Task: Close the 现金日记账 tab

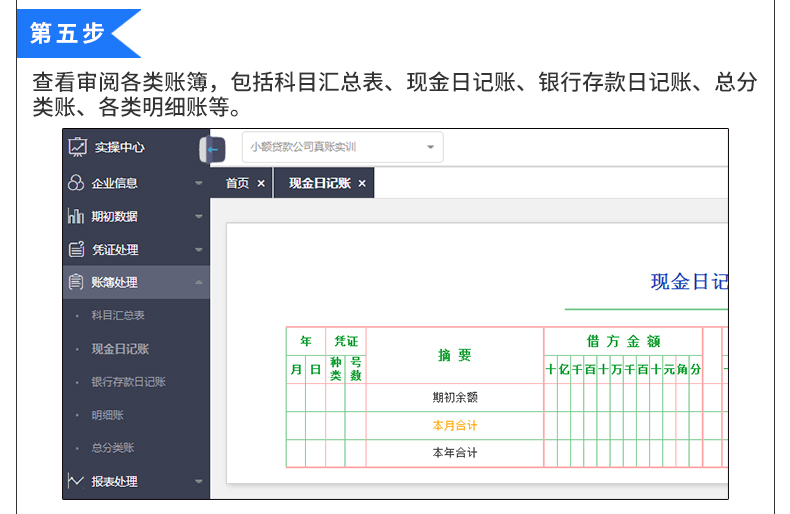Action: click(362, 183)
